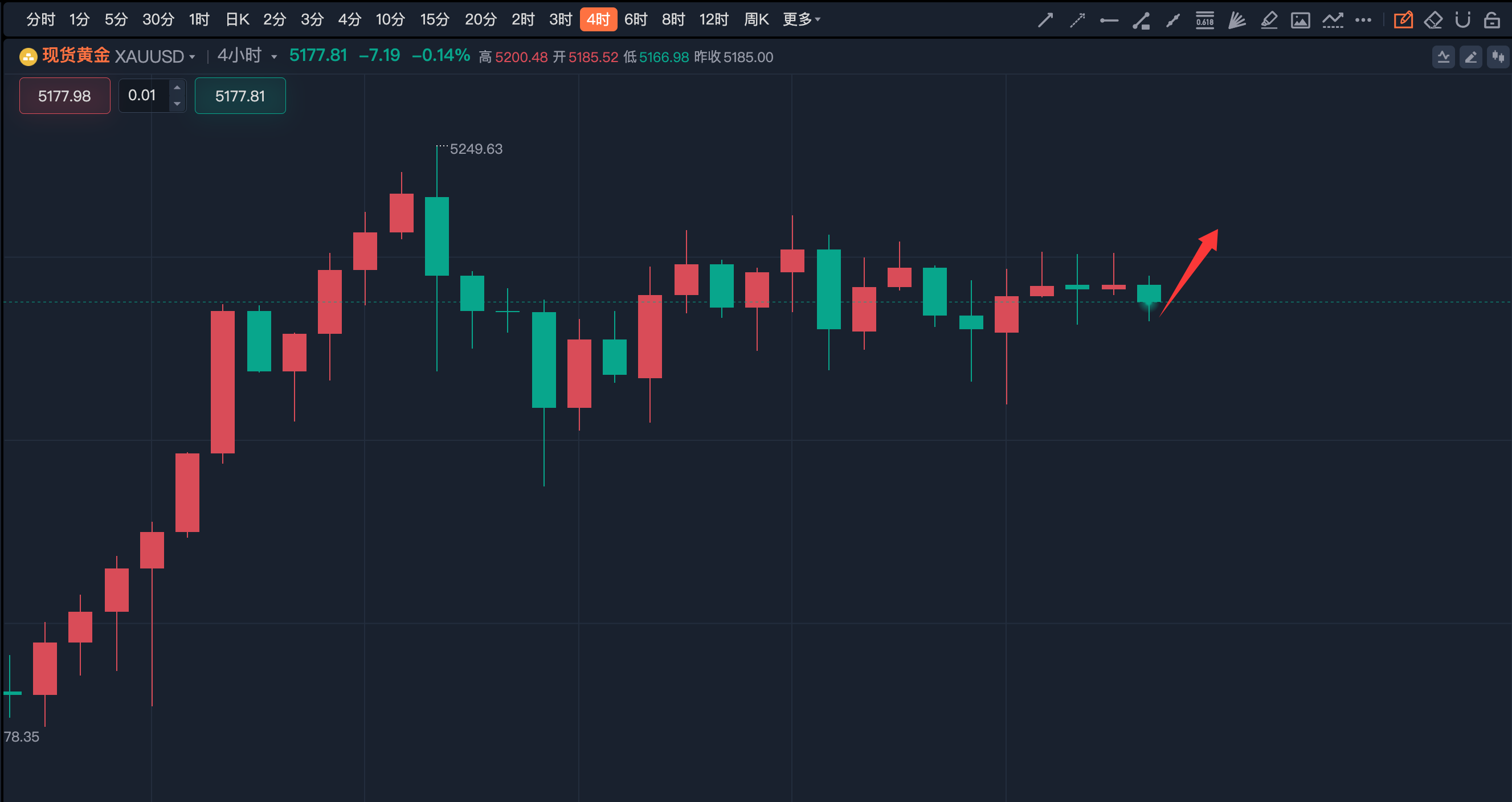Select the eraser tool
This screenshot has width=1512, height=802.
[x=1433, y=21]
